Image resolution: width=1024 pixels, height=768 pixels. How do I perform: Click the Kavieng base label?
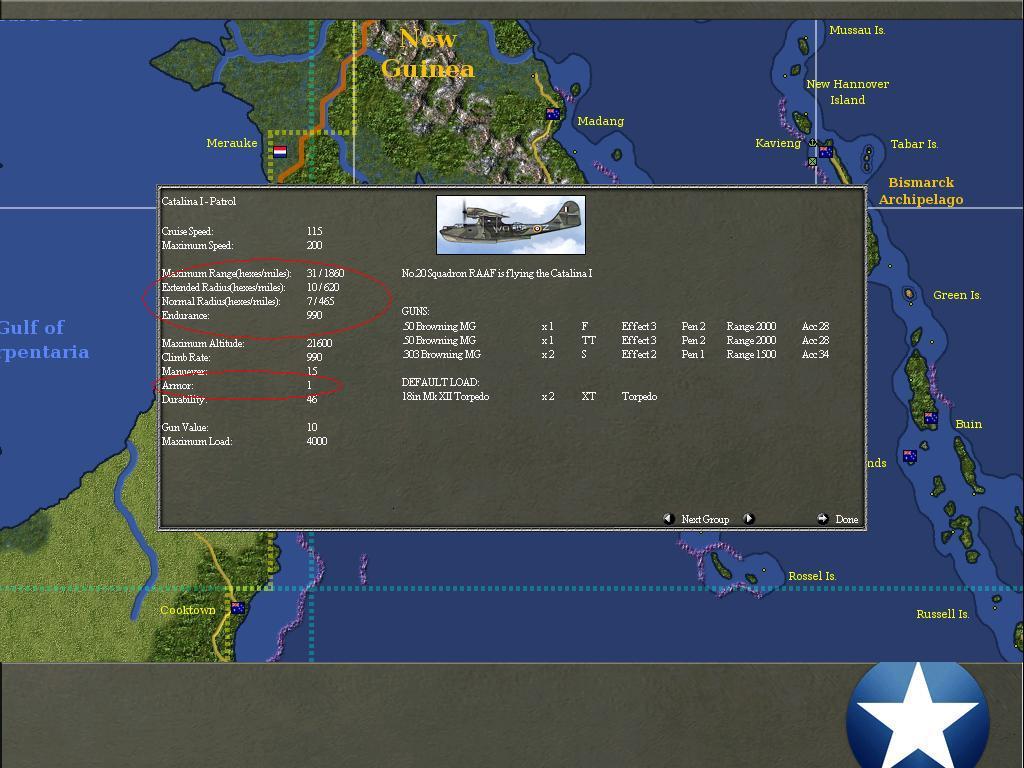pyautogui.click(x=778, y=143)
